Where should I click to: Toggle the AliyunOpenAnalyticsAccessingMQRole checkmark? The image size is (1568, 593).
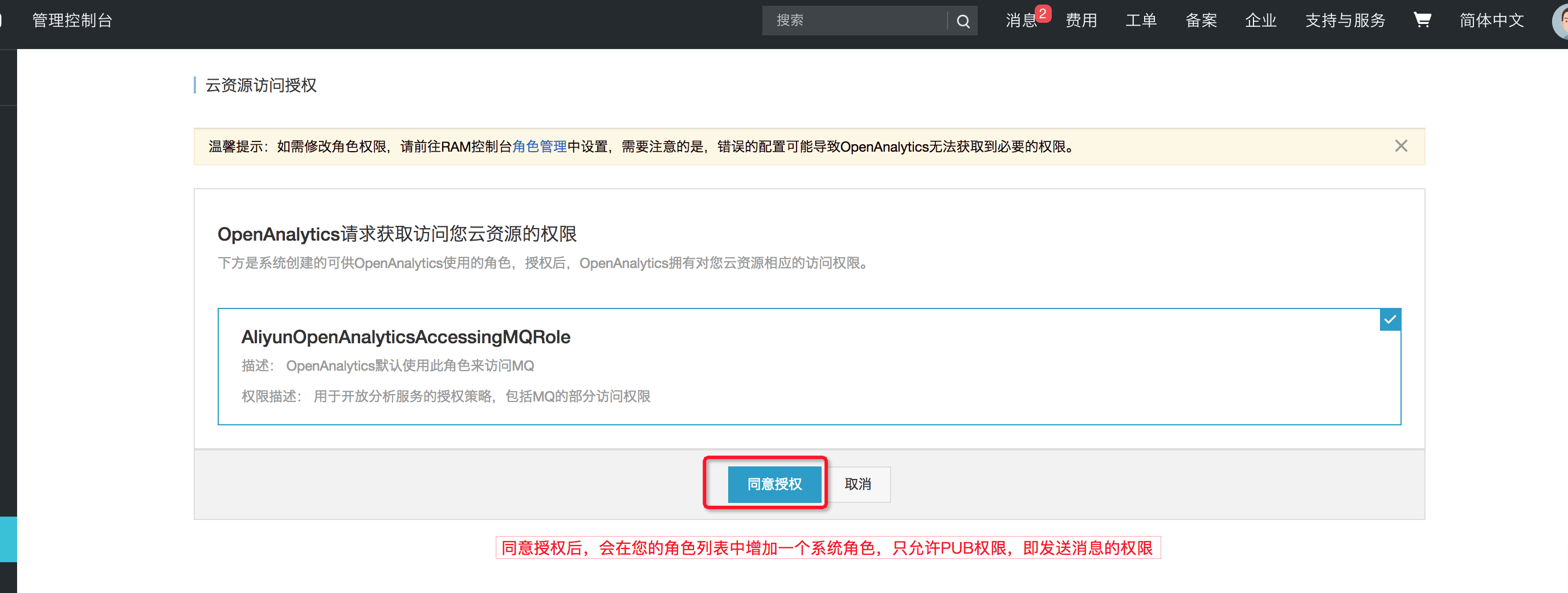tap(1390, 319)
